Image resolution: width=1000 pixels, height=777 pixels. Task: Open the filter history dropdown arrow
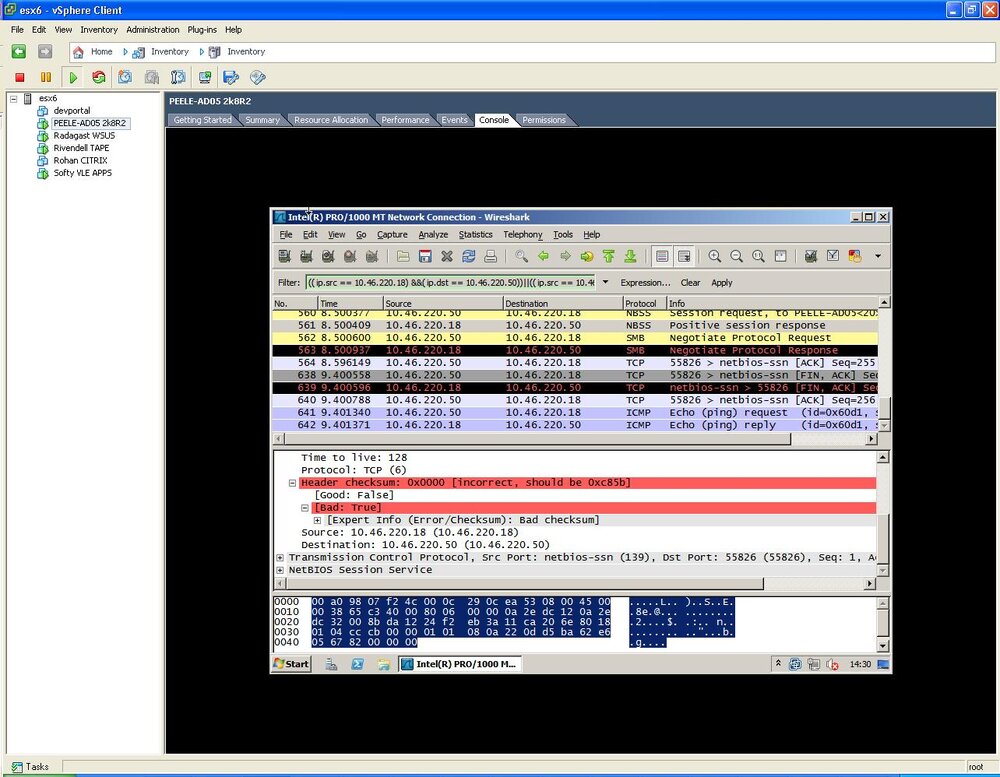point(605,282)
